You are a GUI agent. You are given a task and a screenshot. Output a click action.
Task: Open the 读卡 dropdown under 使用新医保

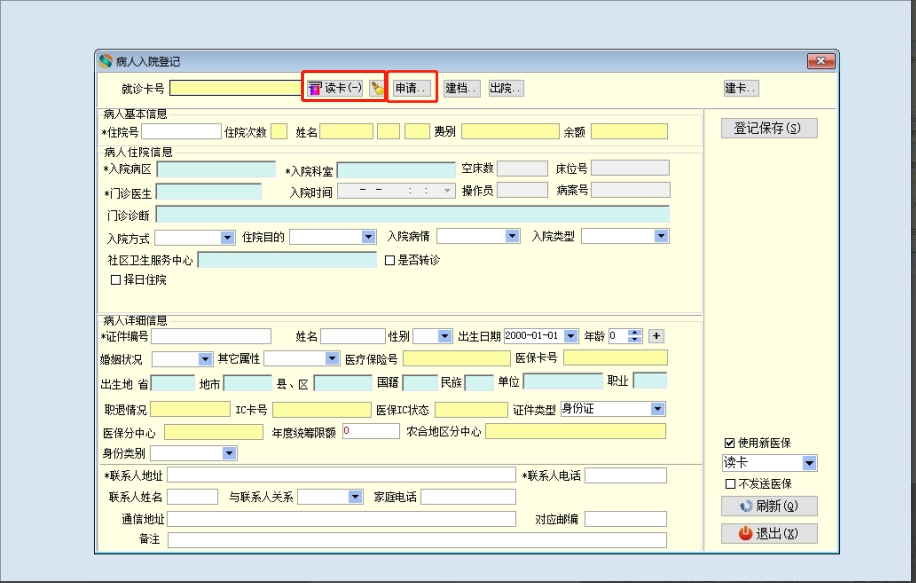tap(809, 463)
